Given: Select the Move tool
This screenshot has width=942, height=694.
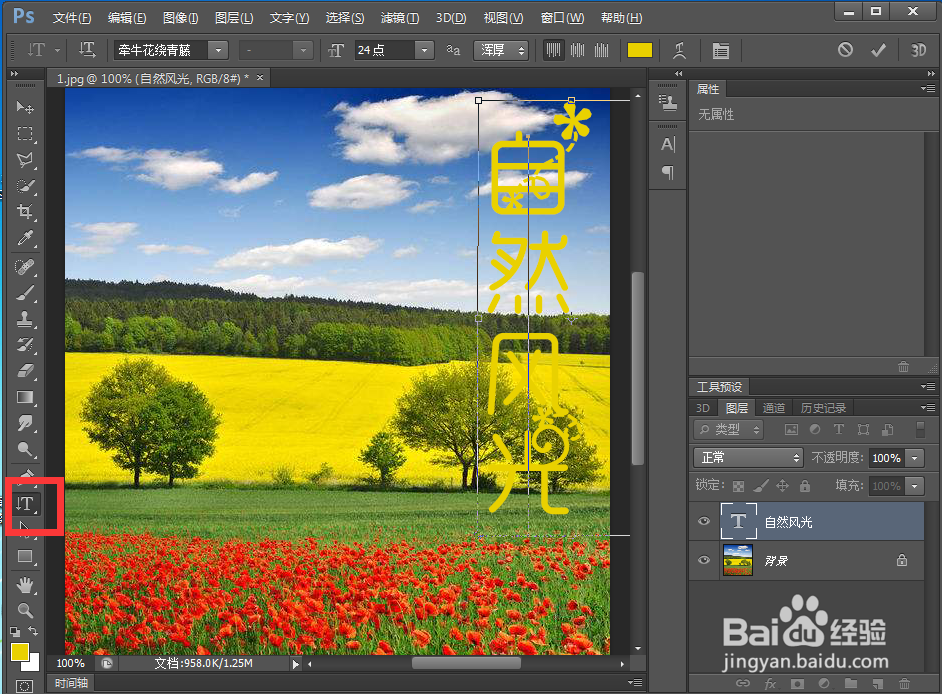Looking at the screenshot, I should tap(25, 108).
